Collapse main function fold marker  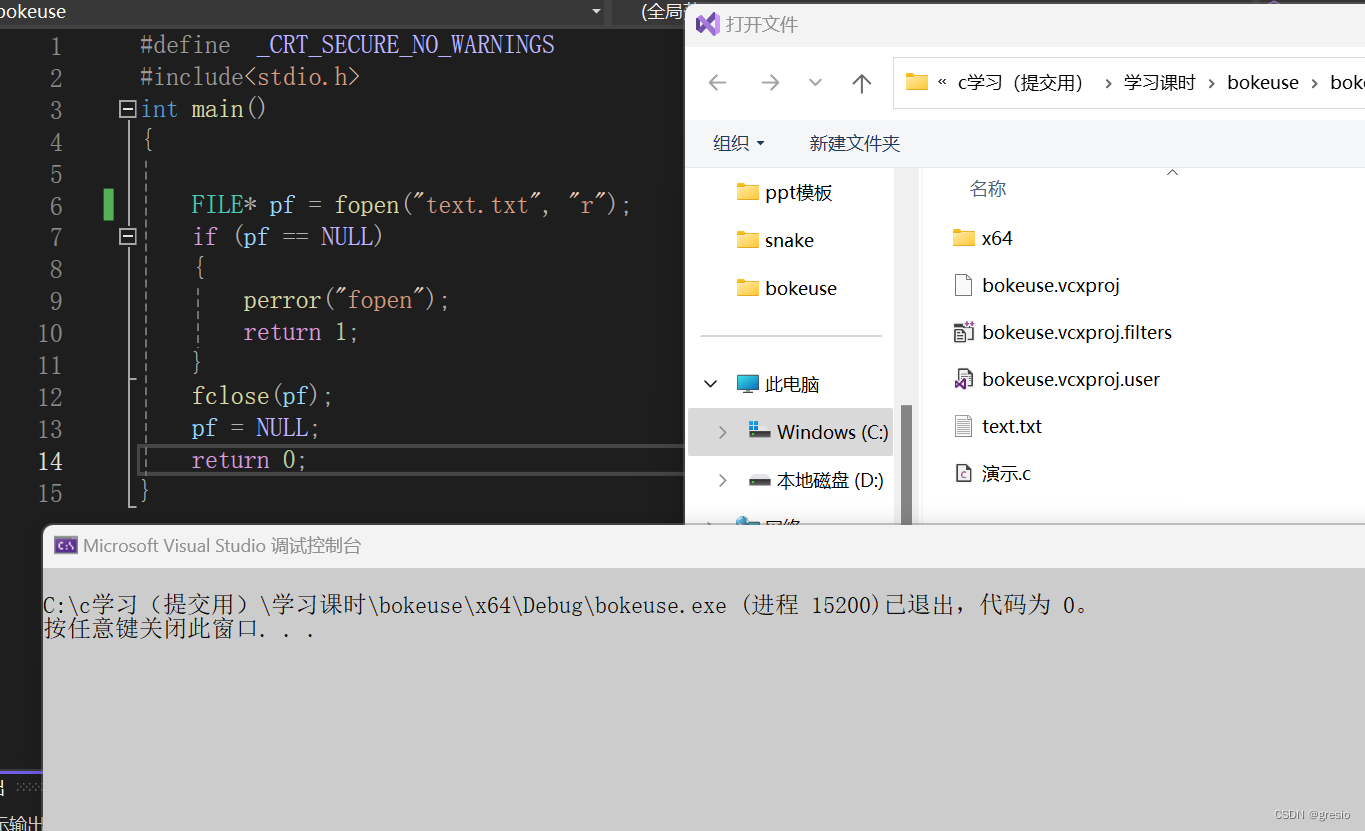click(x=127, y=109)
